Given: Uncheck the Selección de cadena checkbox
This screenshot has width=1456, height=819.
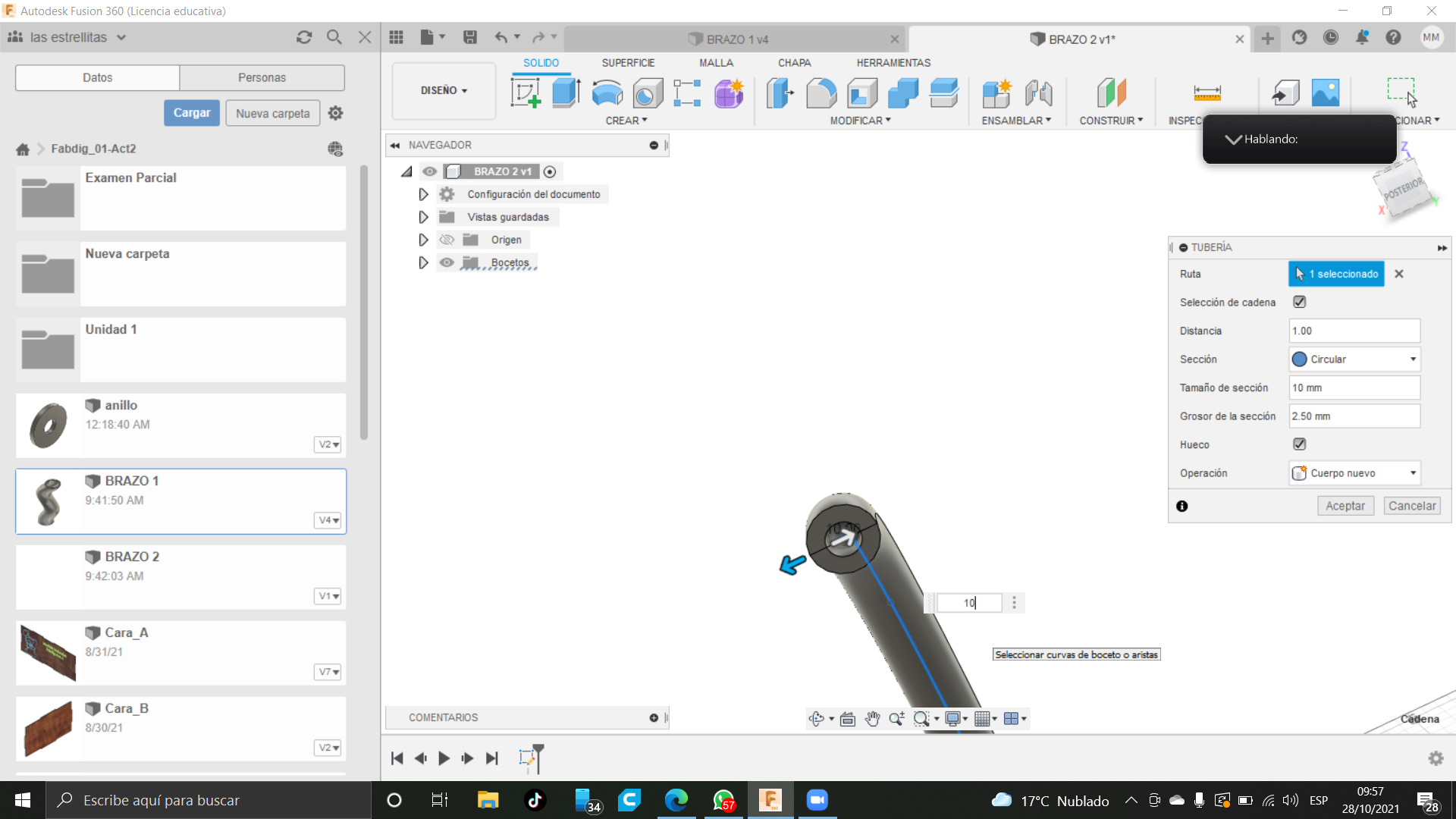Looking at the screenshot, I should click(1299, 302).
